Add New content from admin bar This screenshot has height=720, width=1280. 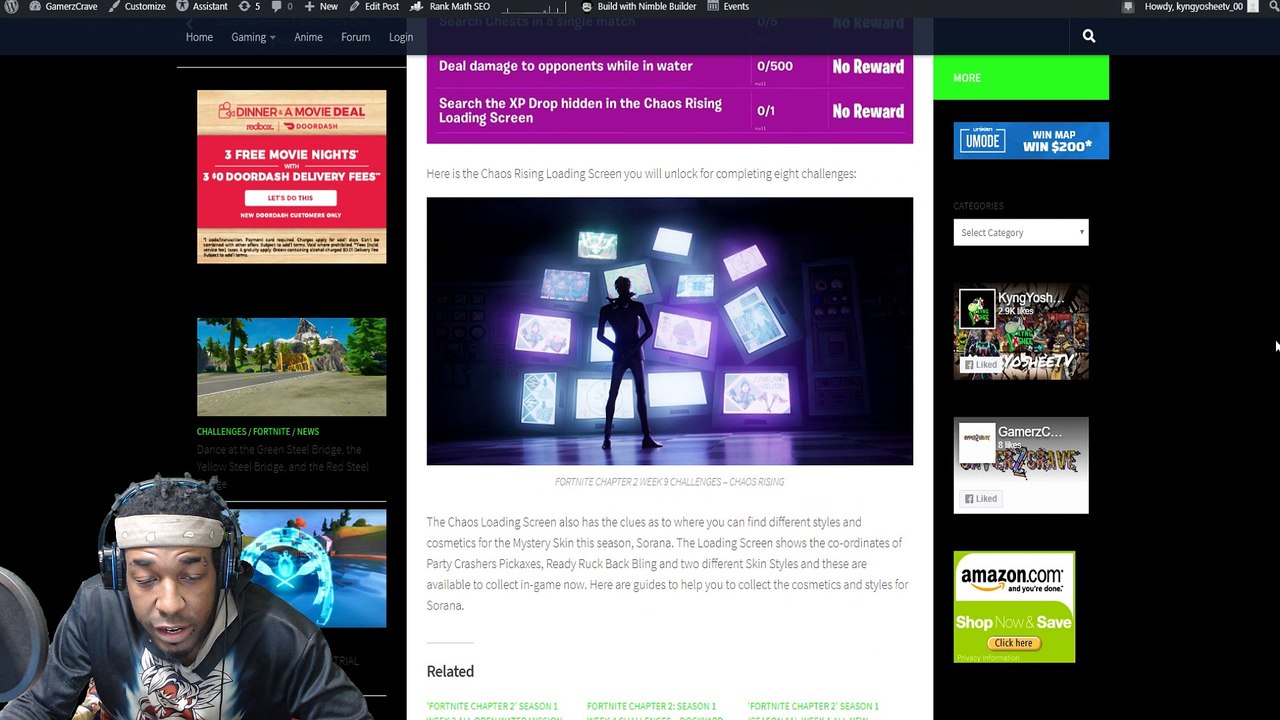[321, 6]
